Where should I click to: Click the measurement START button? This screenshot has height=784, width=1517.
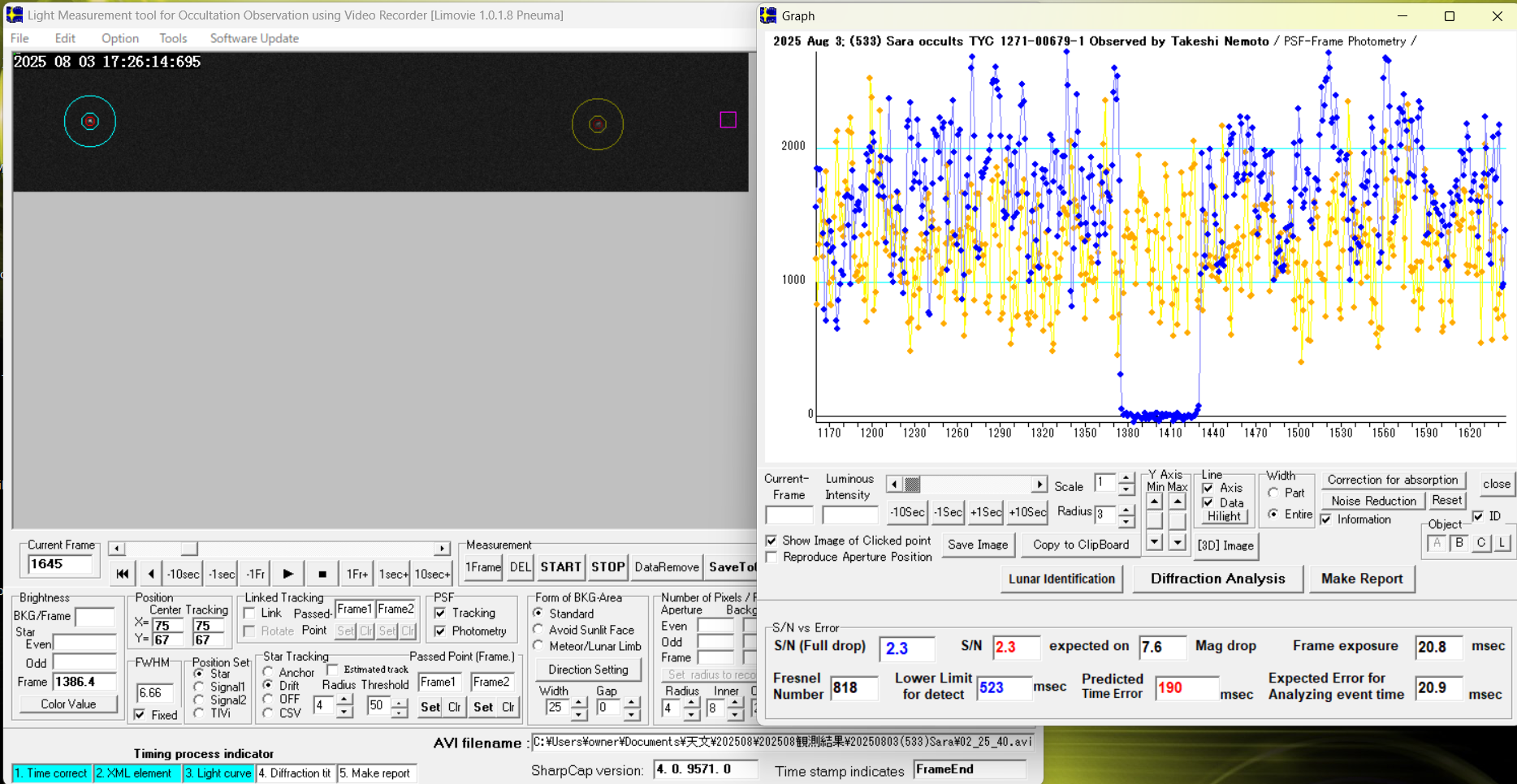click(560, 566)
